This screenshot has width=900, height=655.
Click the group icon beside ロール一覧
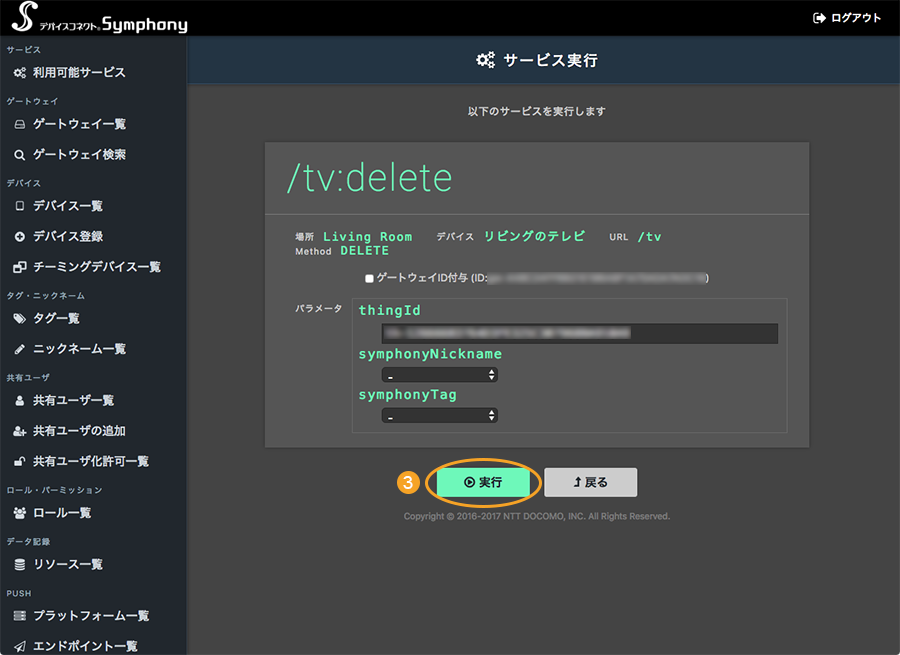pyautogui.click(x=20, y=513)
